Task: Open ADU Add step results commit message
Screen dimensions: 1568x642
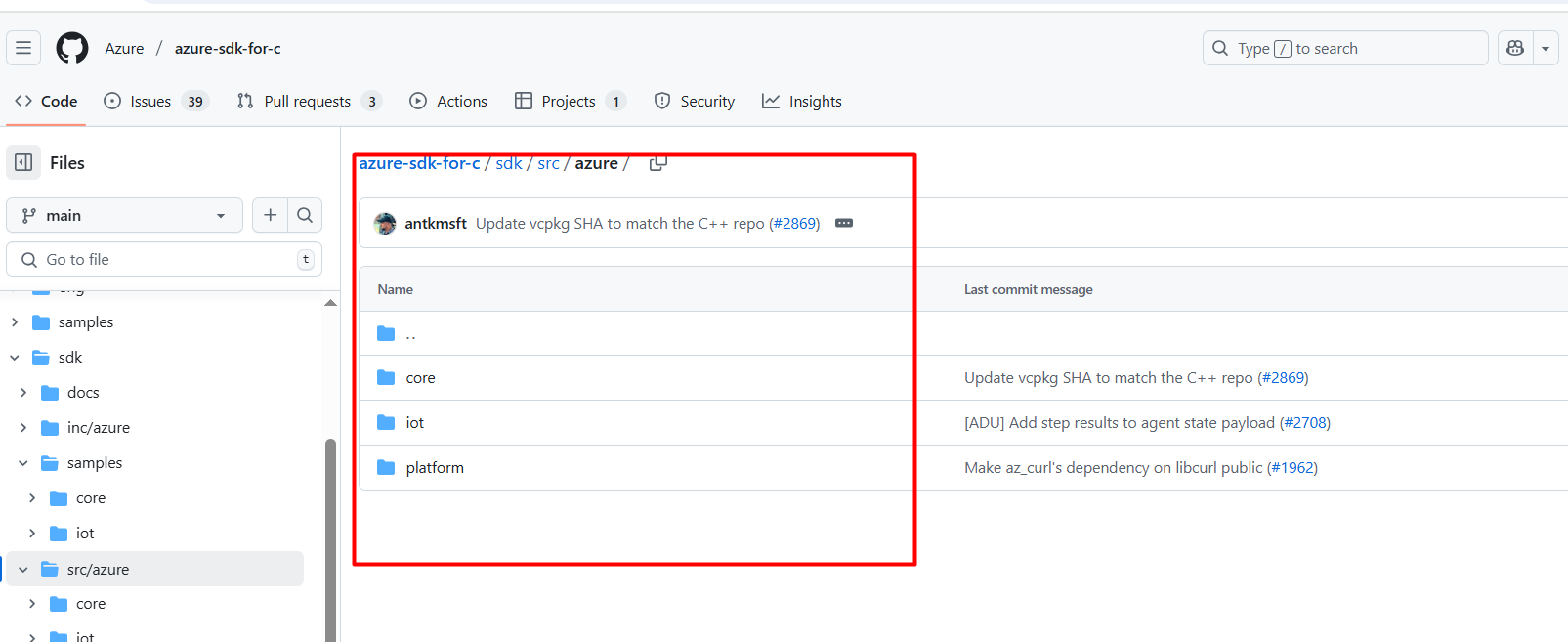Action: (1120, 423)
